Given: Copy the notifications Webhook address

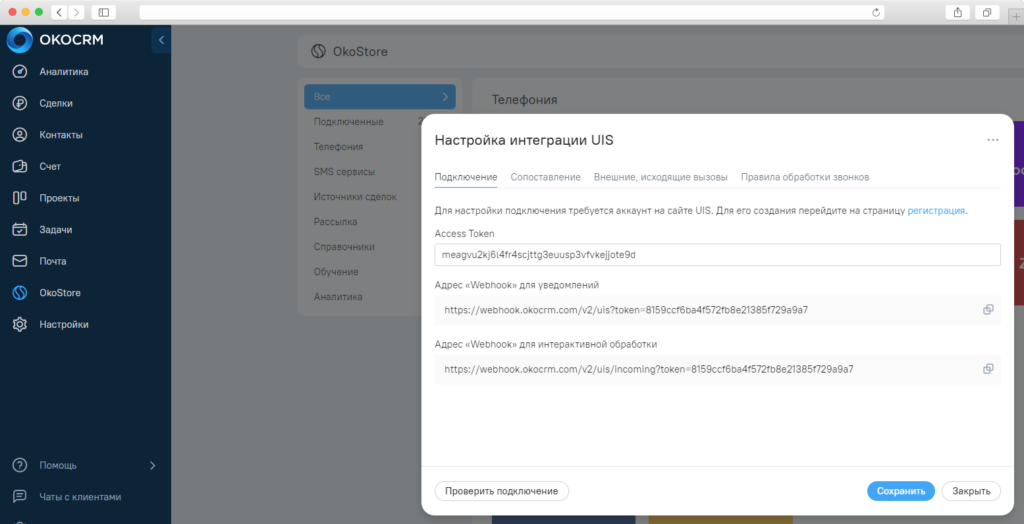Looking at the screenshot, I should (988, 310).
